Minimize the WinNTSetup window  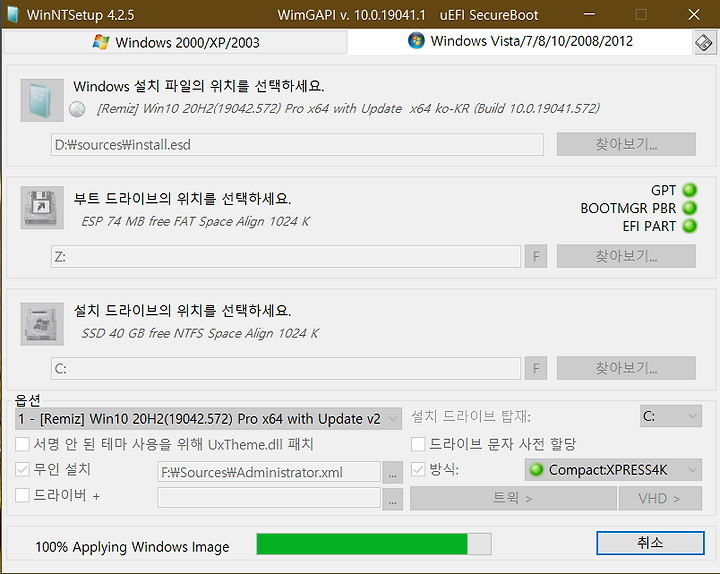[x=589, y=14]
